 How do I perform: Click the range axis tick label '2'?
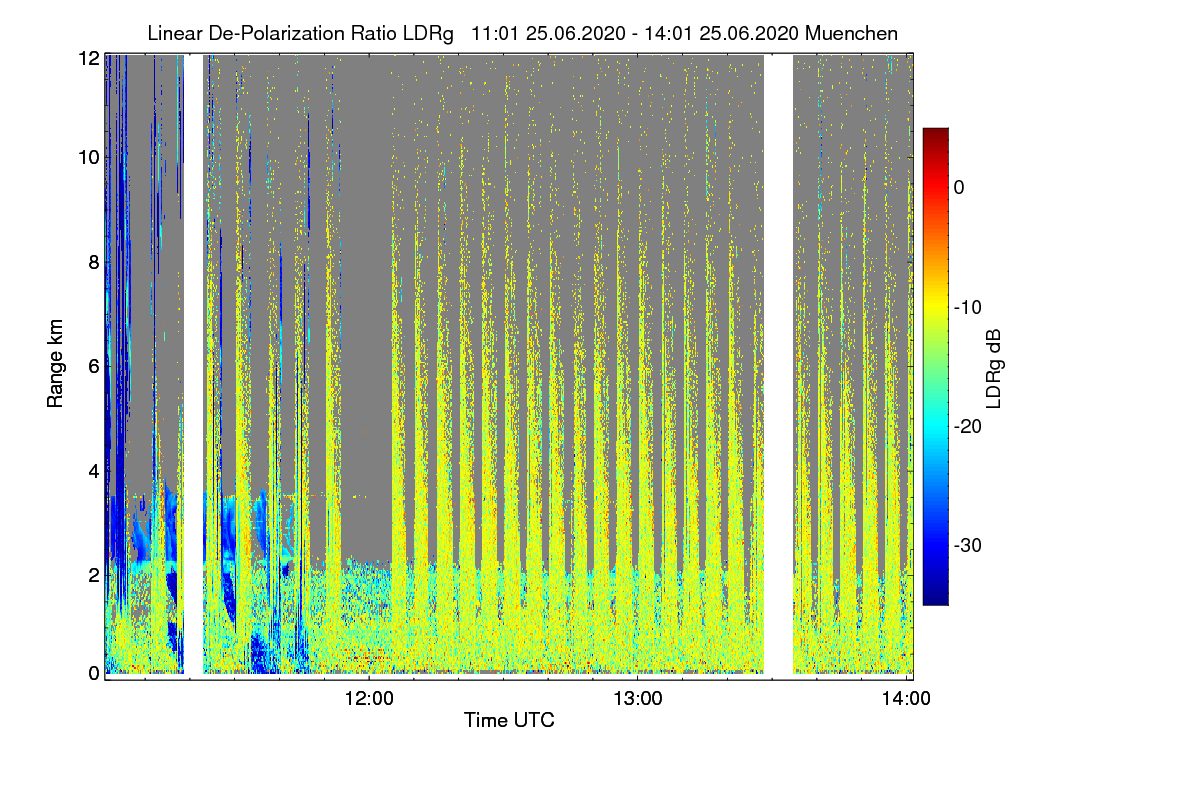pos(94,574)
